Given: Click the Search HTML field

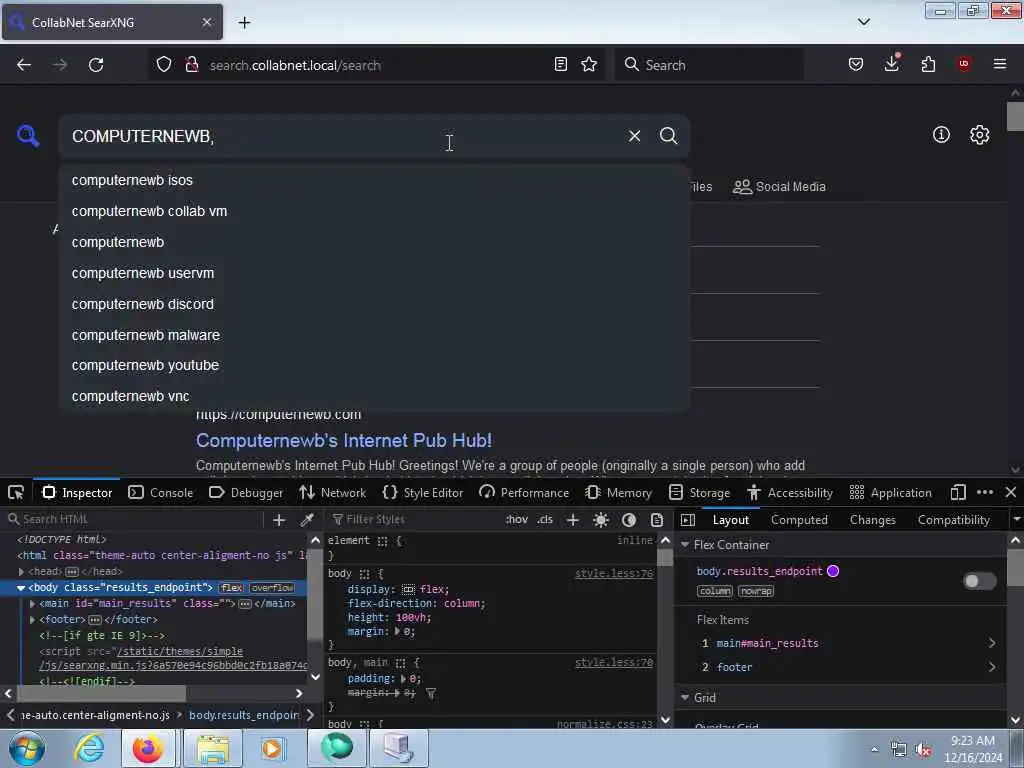Looking at the screenshot, I should [134, 520].
